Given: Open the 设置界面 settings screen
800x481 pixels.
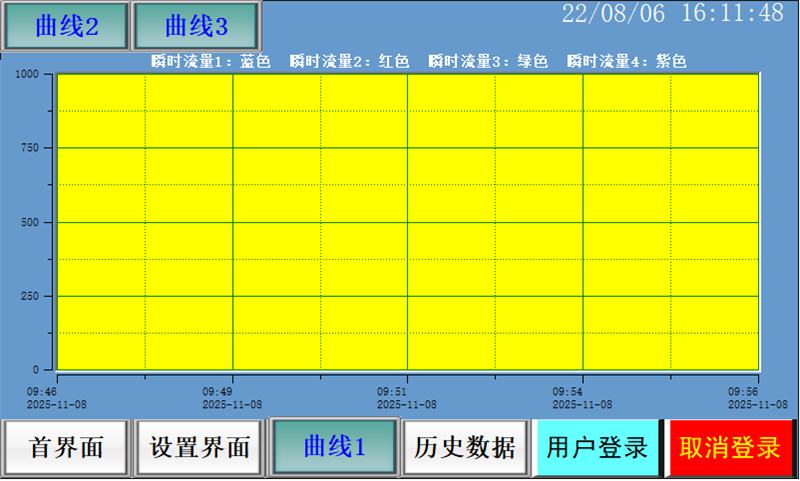Looking at the screenshot, I should 200,447.
